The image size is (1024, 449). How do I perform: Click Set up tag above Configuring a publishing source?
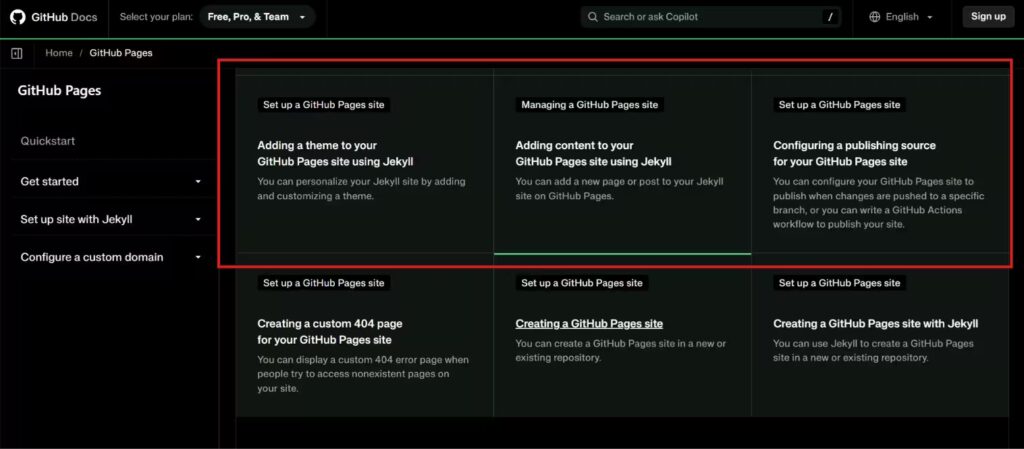839,105
